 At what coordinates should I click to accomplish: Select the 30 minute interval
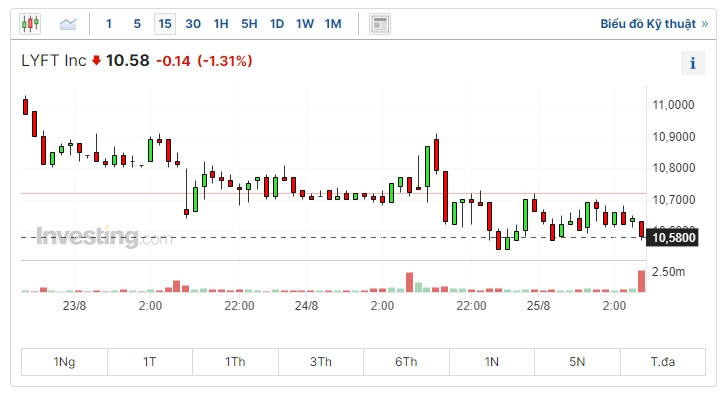[x=193, y=24]
